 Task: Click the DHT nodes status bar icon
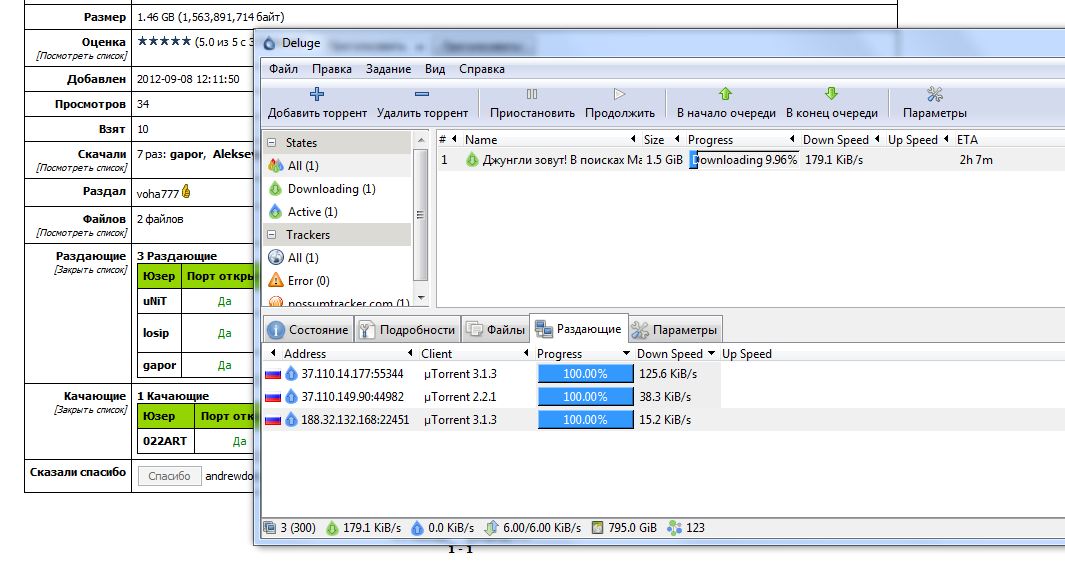pyautogui.click(x=674, y=528)
